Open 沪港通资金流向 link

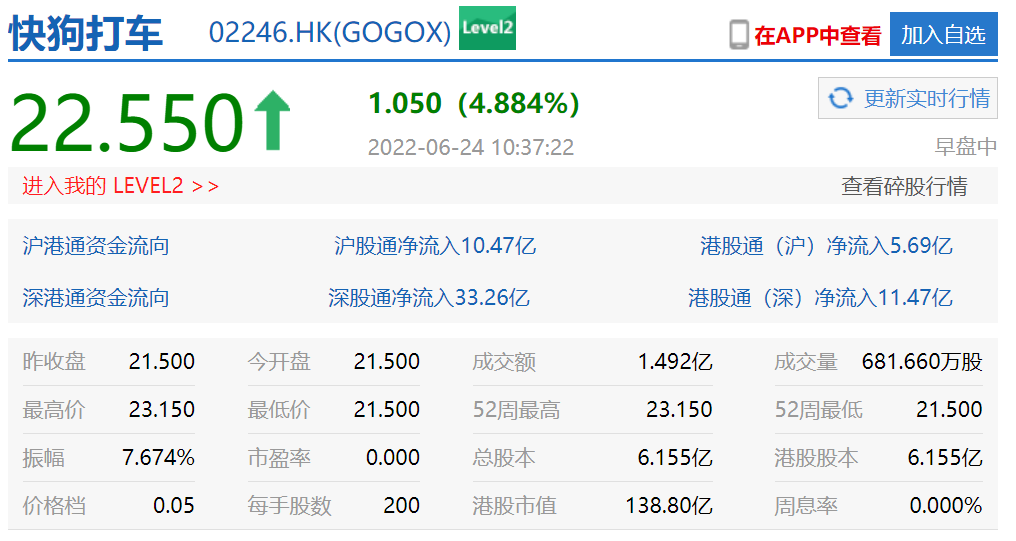pos(96,246)
